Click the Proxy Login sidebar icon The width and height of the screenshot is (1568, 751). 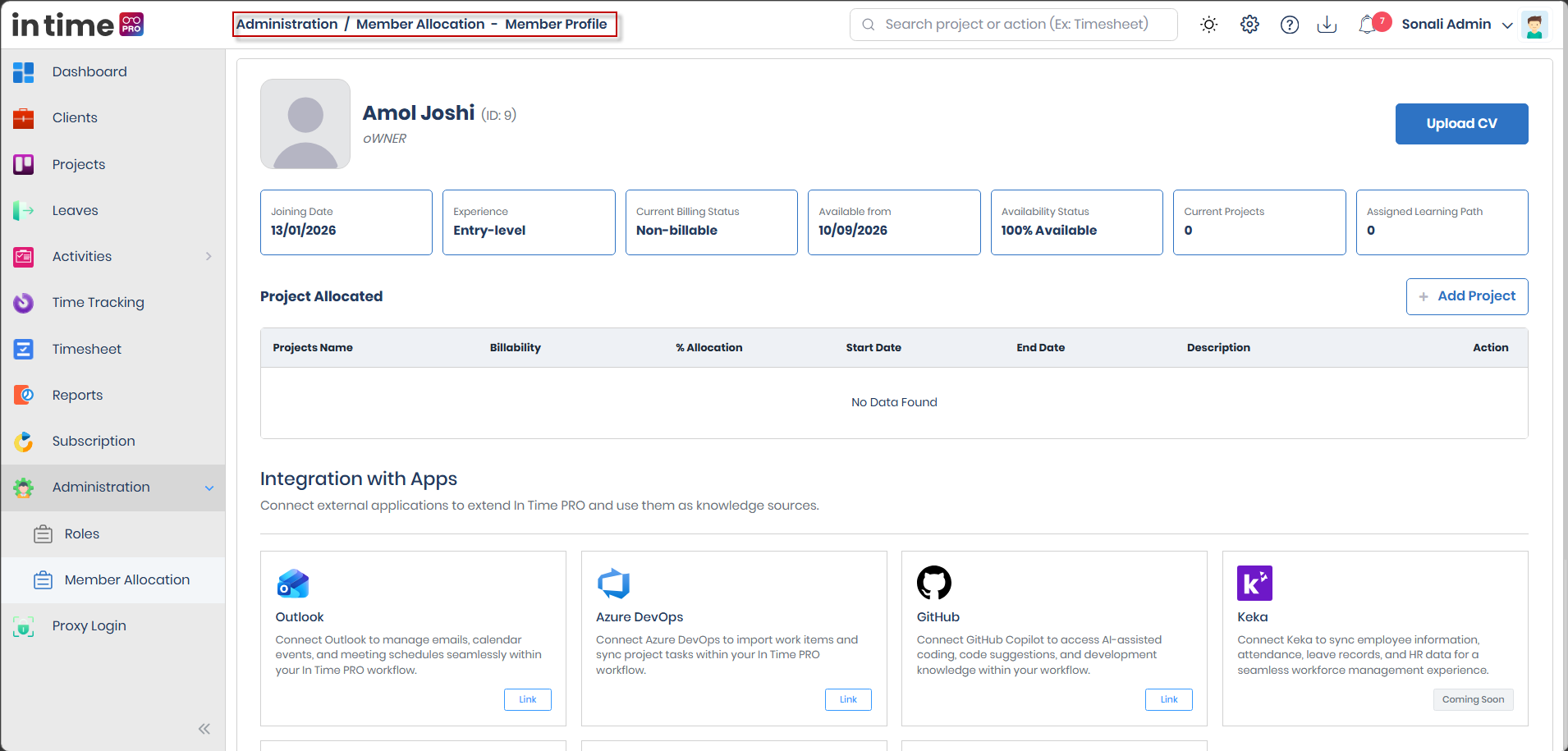pyautogui.click(x=24, y=626)
